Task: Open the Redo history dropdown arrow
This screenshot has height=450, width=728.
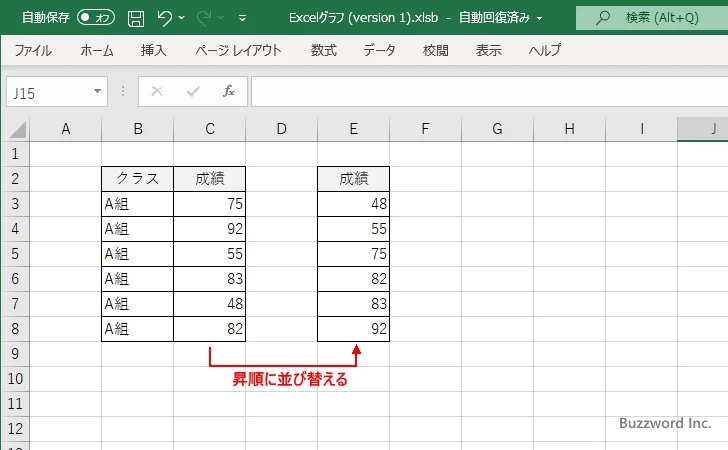Action: click(221, 18)
